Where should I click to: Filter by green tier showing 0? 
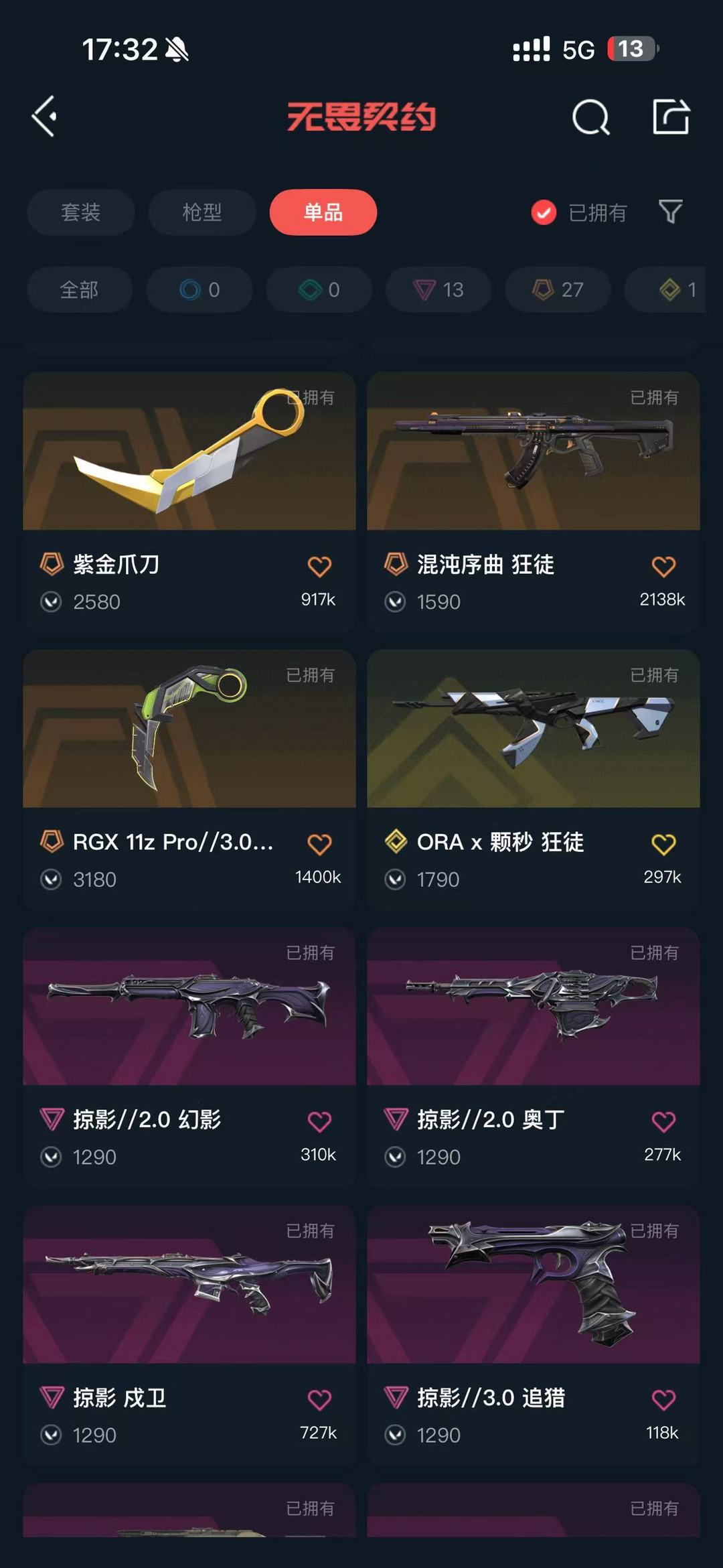319,289
